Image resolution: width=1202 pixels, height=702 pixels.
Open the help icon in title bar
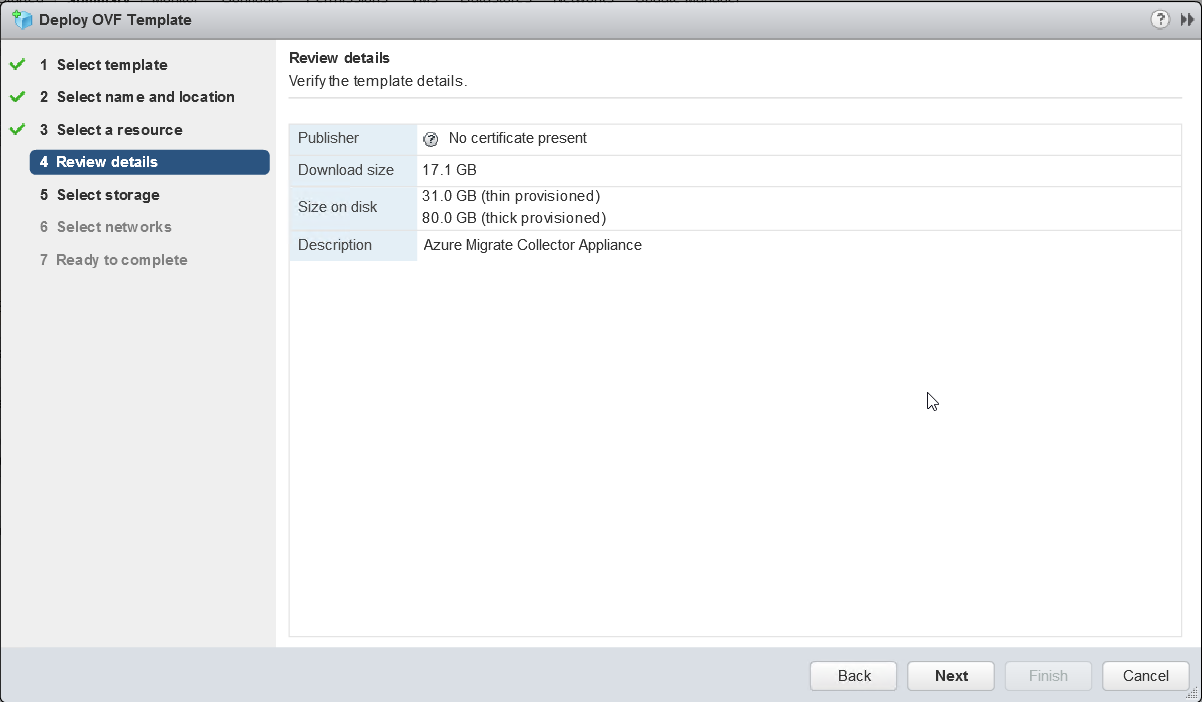click(1160, 20)
